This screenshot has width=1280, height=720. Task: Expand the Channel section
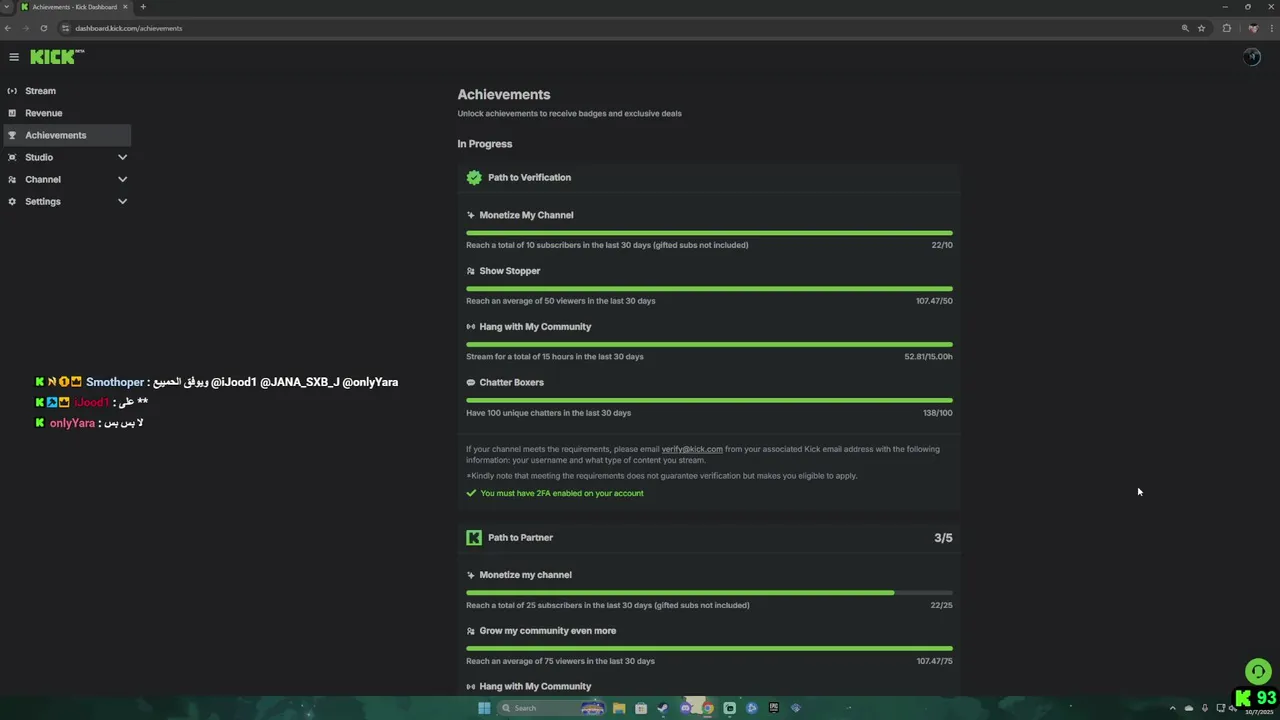tap(122, 179)
